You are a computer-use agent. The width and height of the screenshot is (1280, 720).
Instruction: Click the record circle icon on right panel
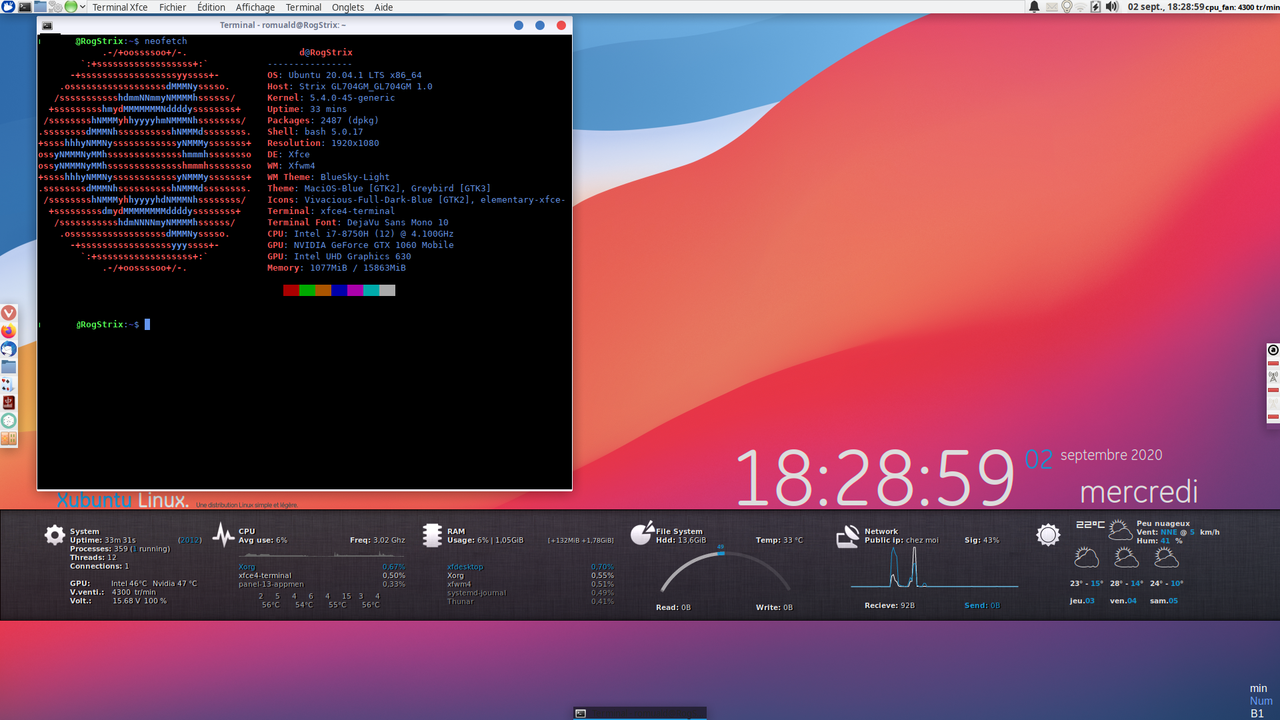pos(1273,350)
